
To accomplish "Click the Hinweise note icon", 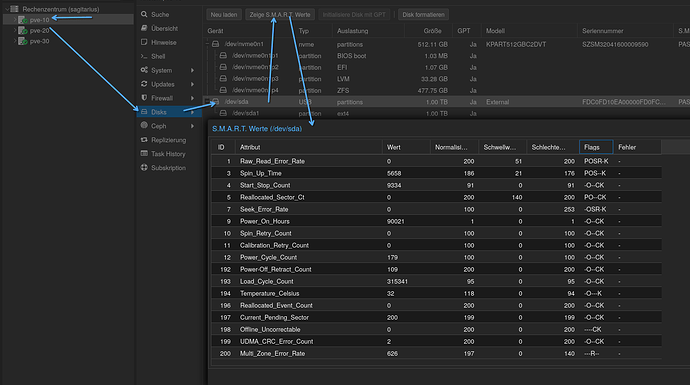I will click(x=144, y=42).
